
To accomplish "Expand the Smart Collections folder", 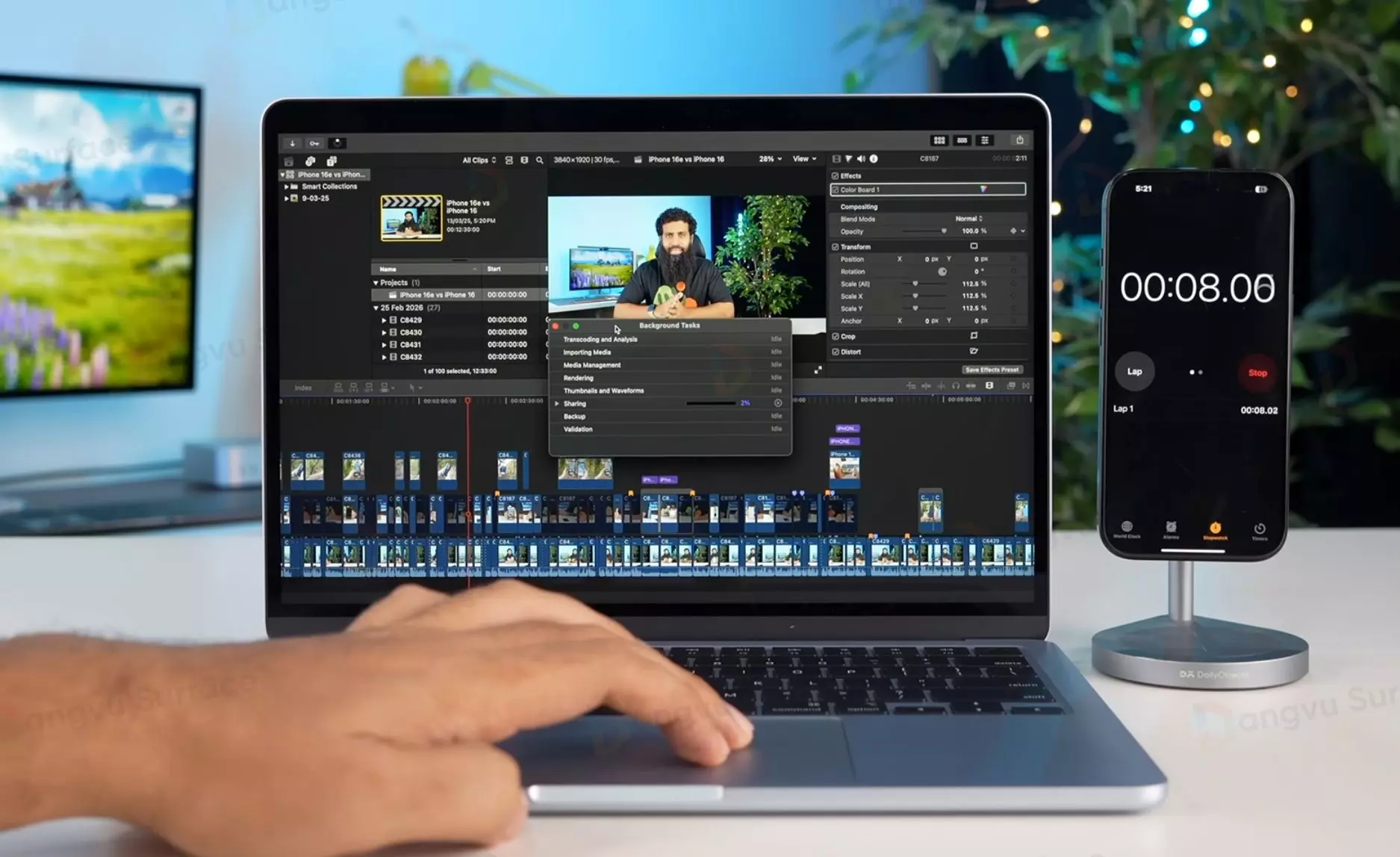I will (x=287, y=187).
